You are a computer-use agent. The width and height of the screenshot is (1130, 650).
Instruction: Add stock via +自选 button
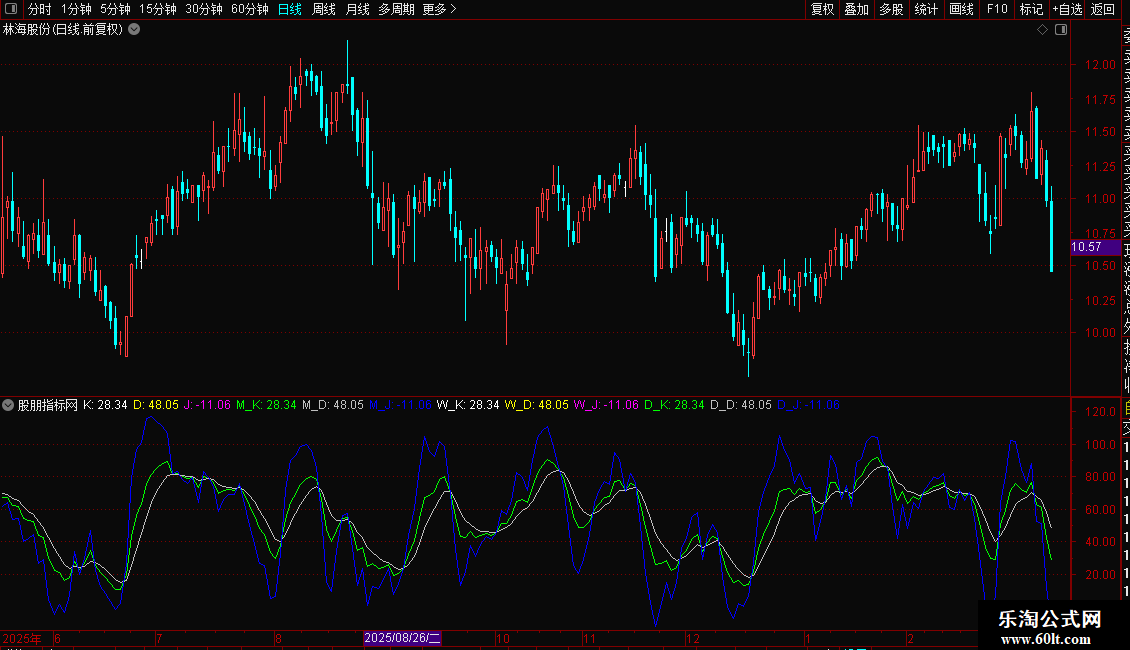point(1067,10)
